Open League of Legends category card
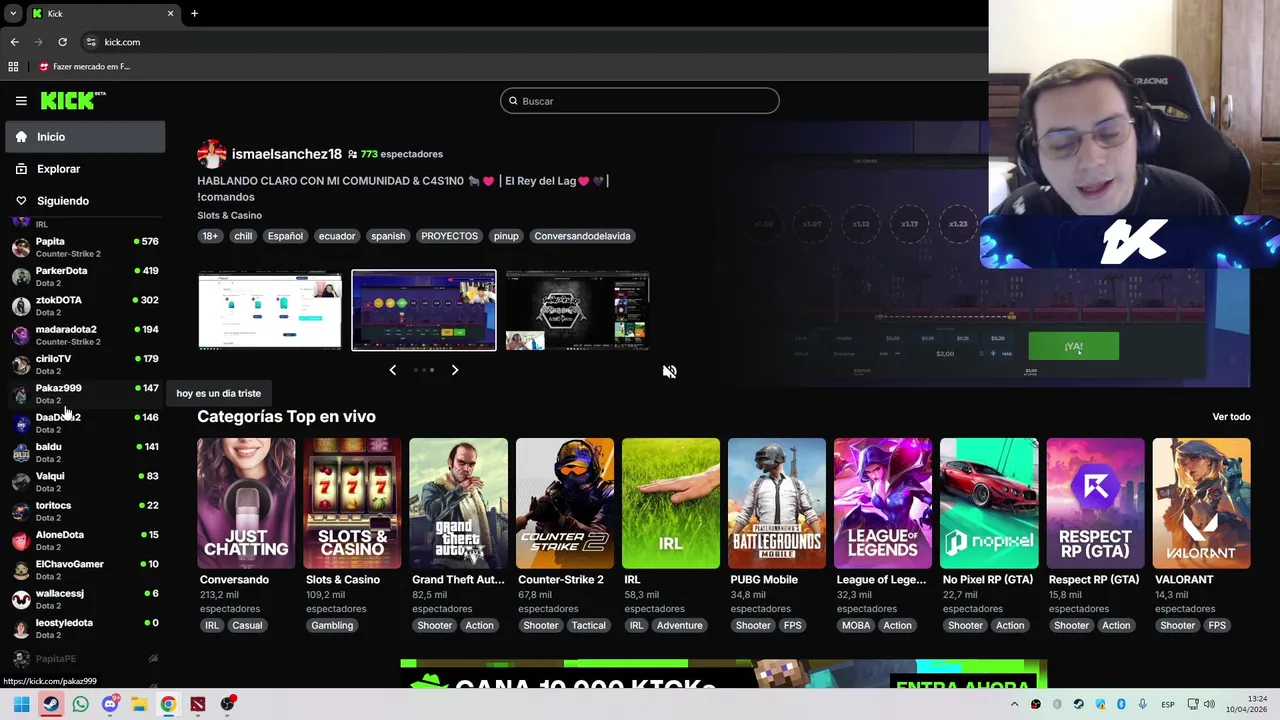 [x=883, y=503]
